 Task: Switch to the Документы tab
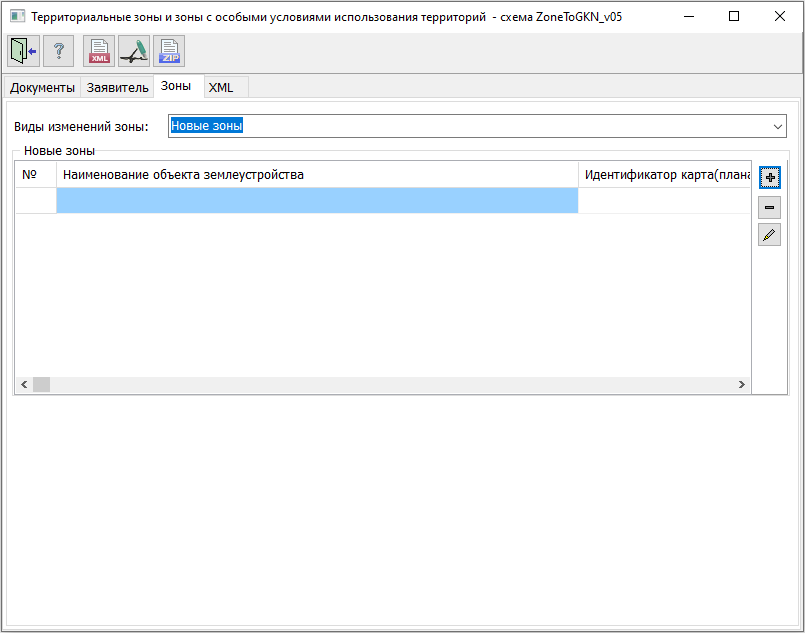click(42, 88)
